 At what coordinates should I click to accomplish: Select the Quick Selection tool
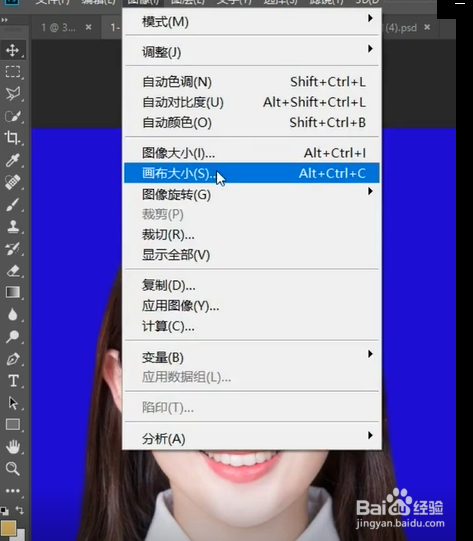(x=12, y=116)
